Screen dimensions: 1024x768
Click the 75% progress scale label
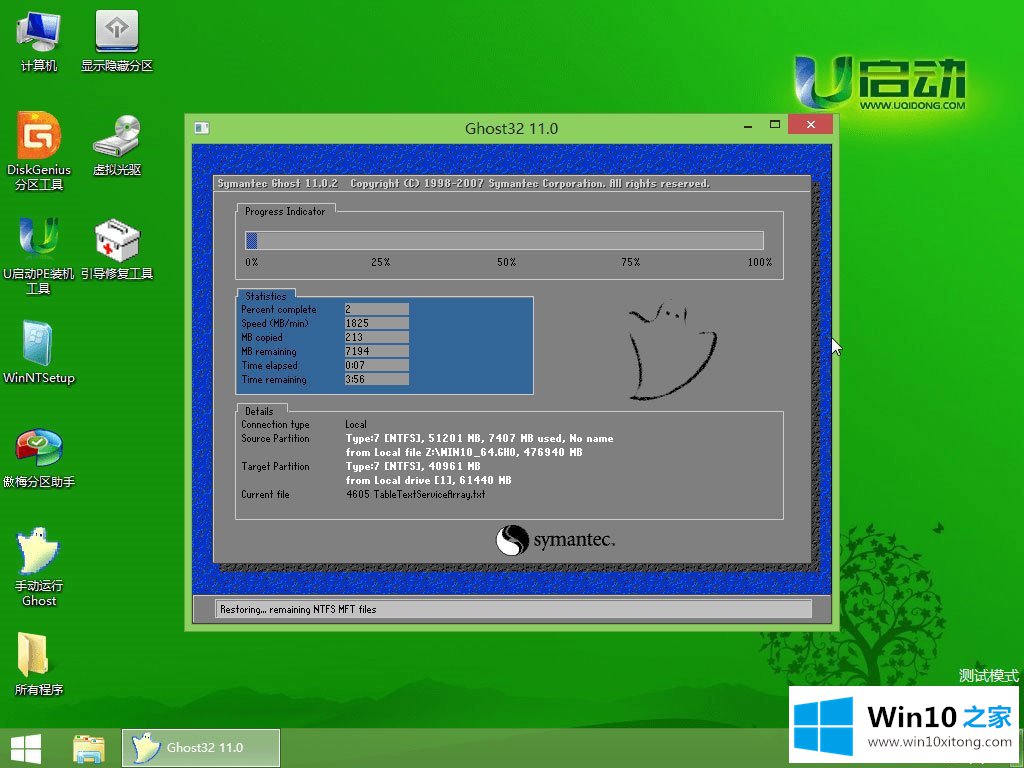631,262
